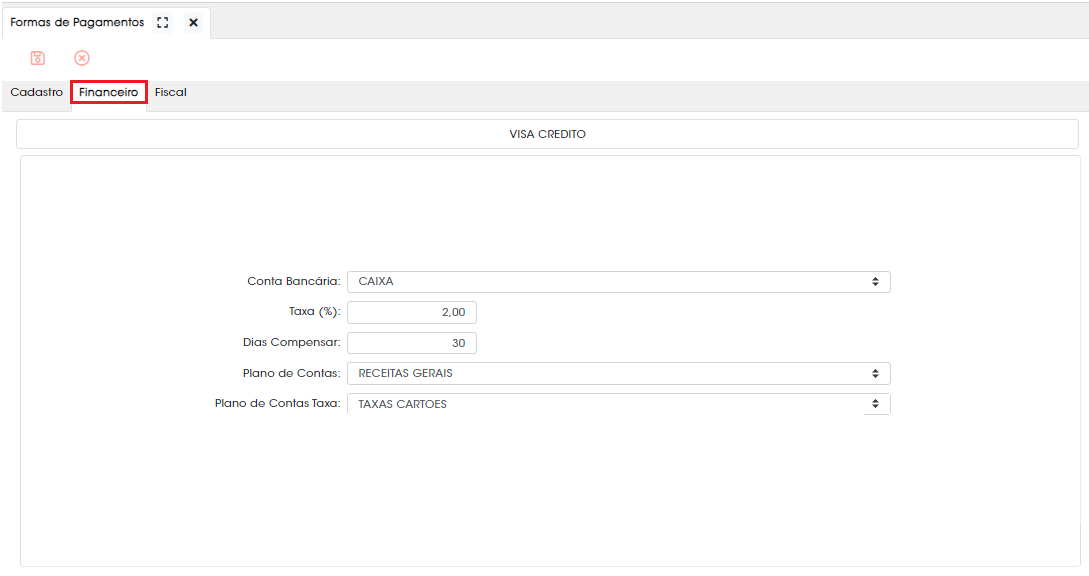Open the Conta Bancária dropdown
The width and height of the screenshot is (1089, 576).
pos(619,281)
